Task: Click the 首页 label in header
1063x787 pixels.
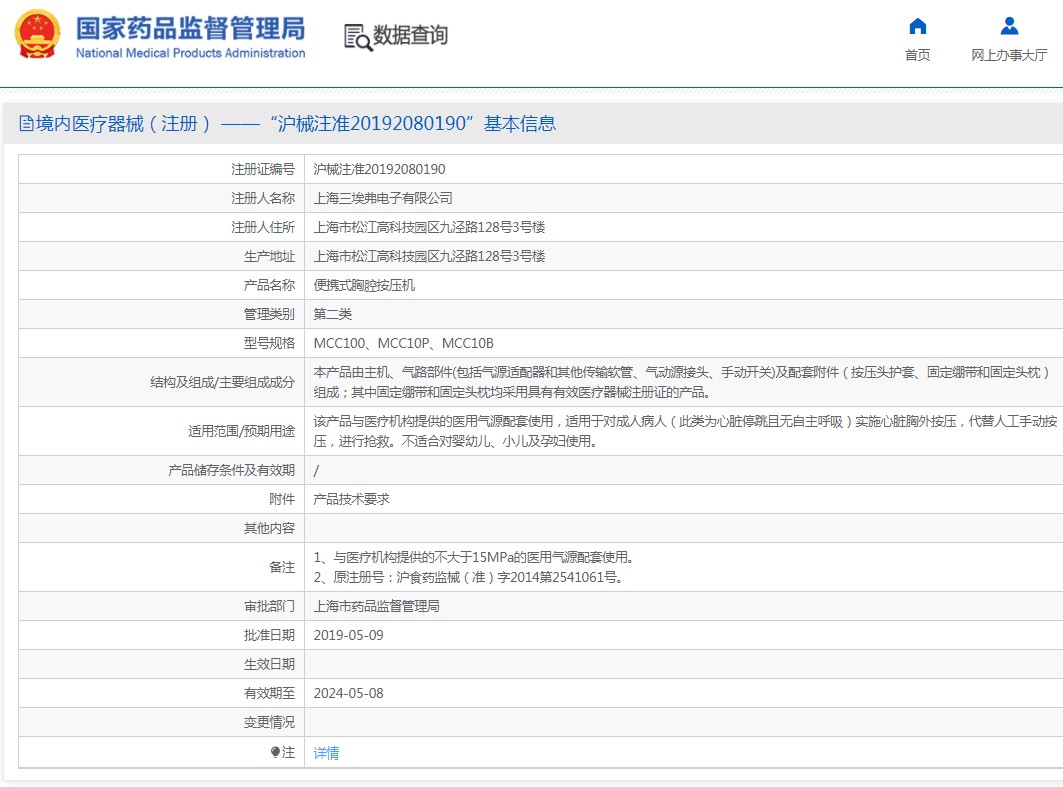Action: point(917,55)
